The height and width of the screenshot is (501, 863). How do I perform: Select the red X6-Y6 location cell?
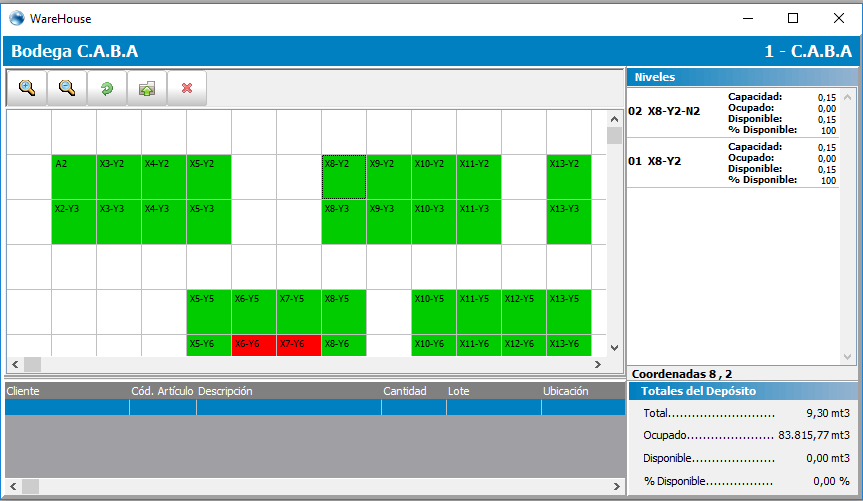coord(254,345)
